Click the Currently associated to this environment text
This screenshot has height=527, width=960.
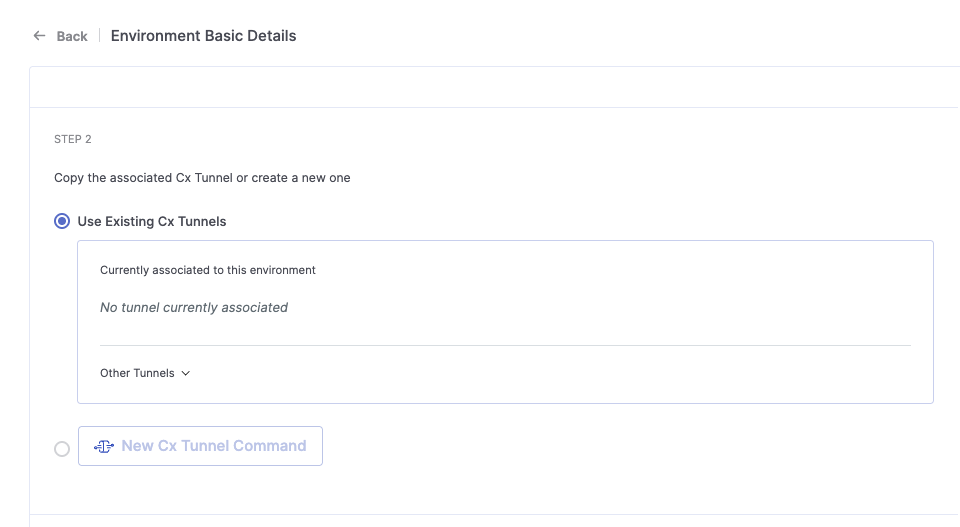[x=208, y=270]
